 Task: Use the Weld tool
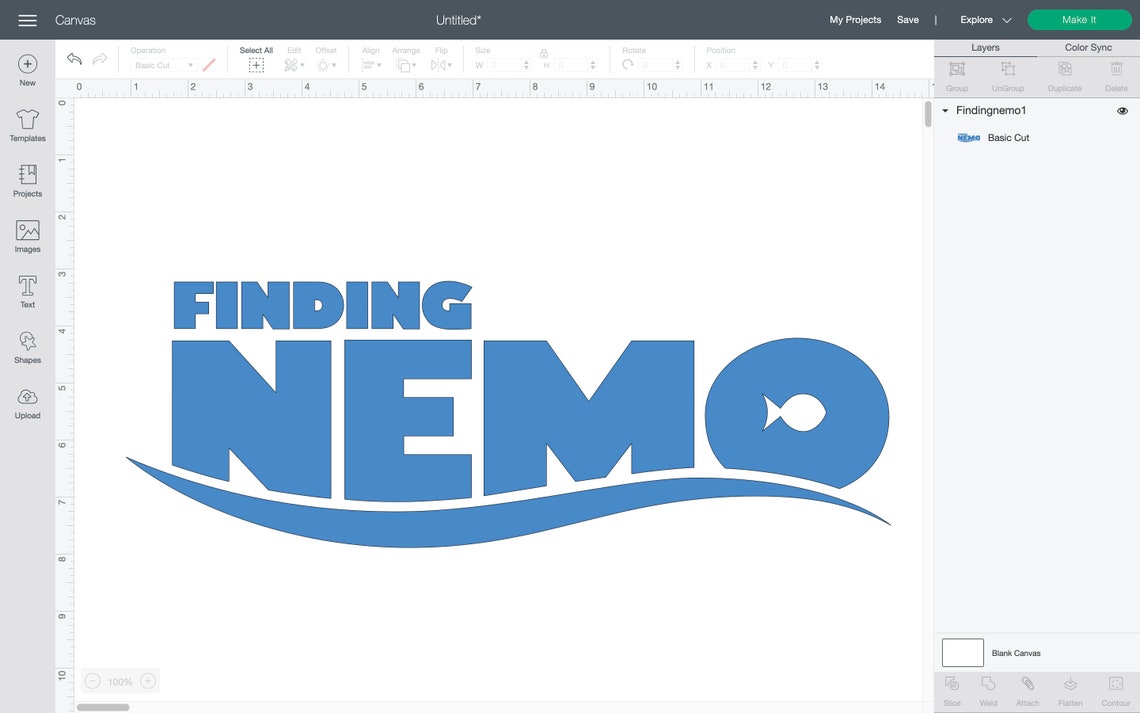(988, 689)
